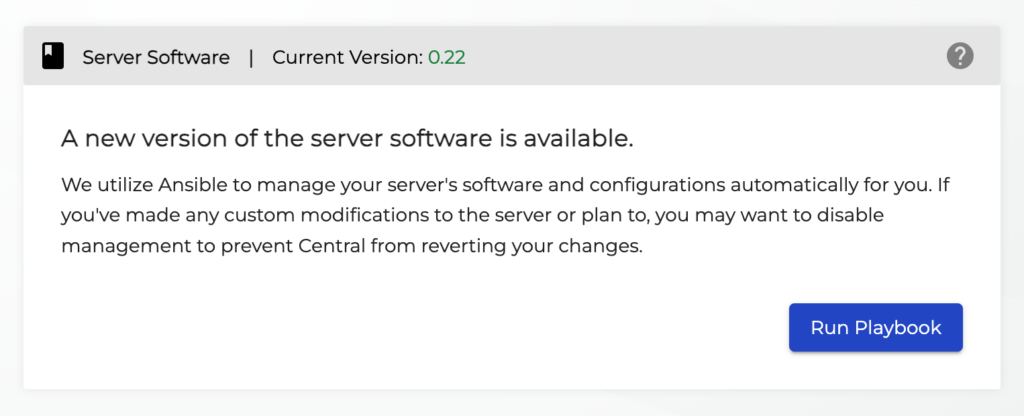Click the Current Version label
The width and height of the screenshot is (1024, 416).
click(347, 57)
